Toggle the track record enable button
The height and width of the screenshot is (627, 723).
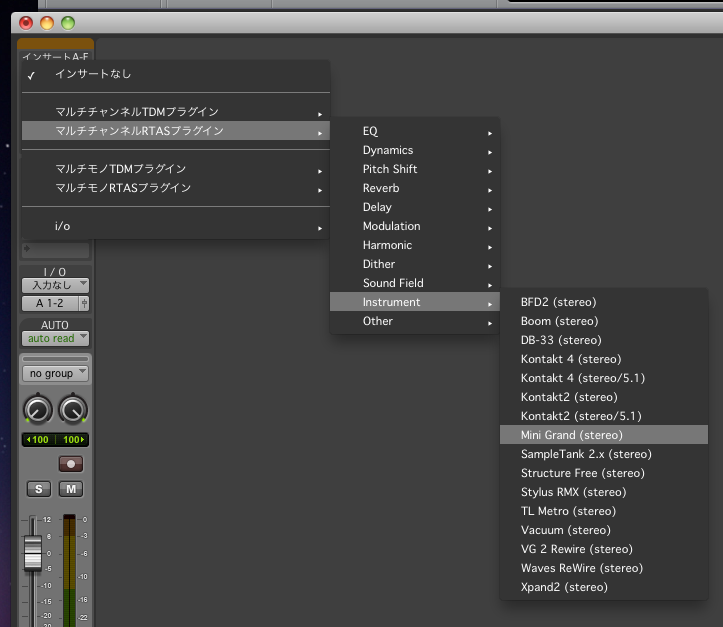tap(71, 464)
